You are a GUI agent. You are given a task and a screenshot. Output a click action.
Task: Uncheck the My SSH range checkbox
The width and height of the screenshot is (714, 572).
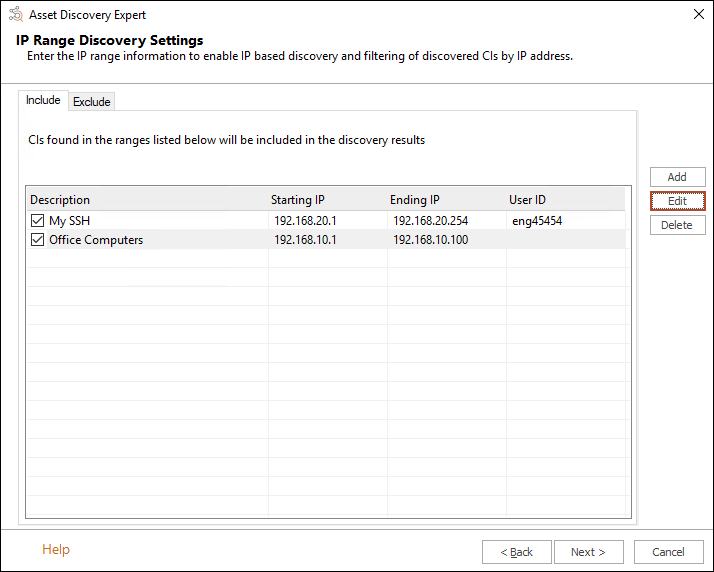[37, 220]
